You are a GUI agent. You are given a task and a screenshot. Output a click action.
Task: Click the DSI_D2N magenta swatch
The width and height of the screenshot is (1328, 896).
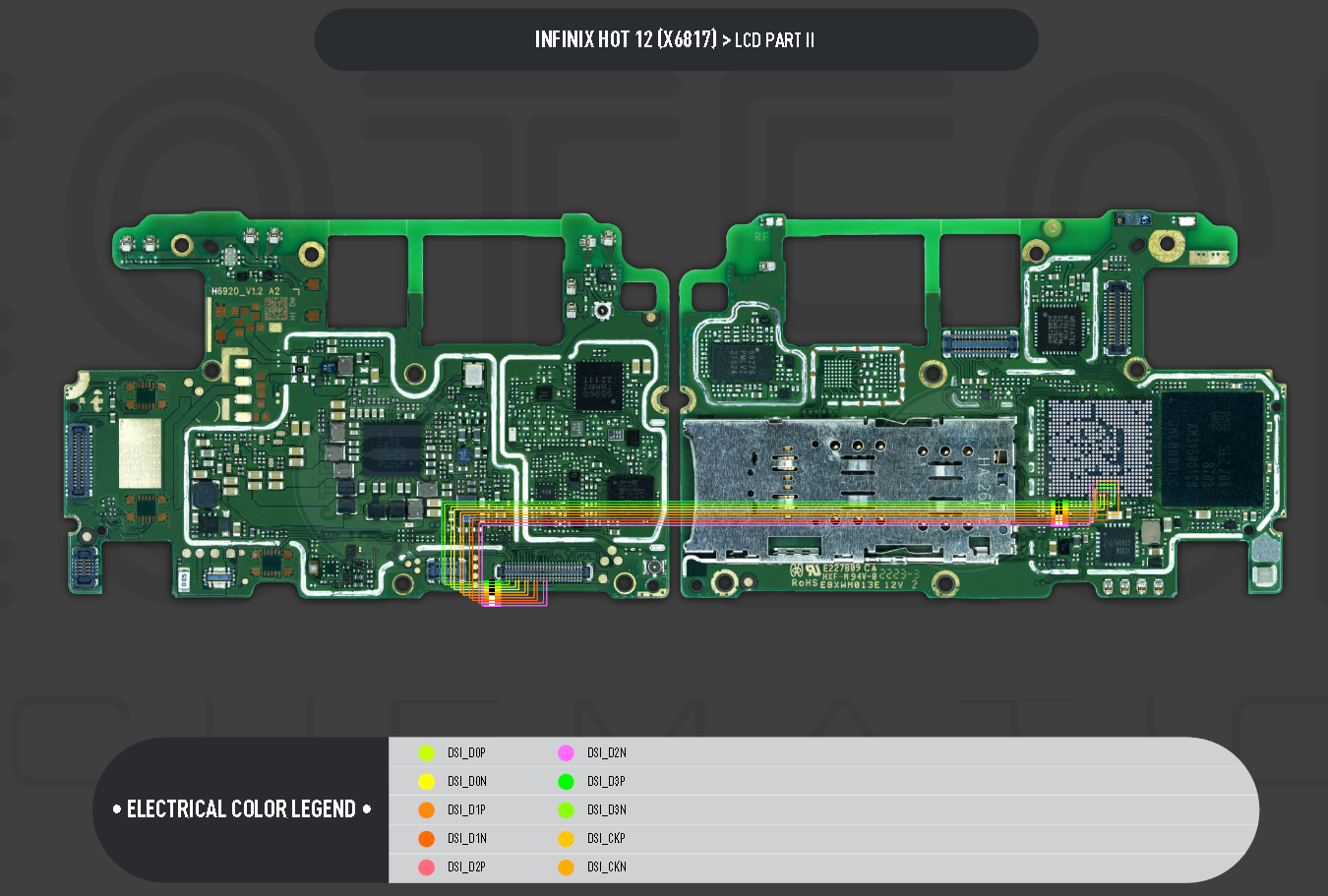click(566, 753)
